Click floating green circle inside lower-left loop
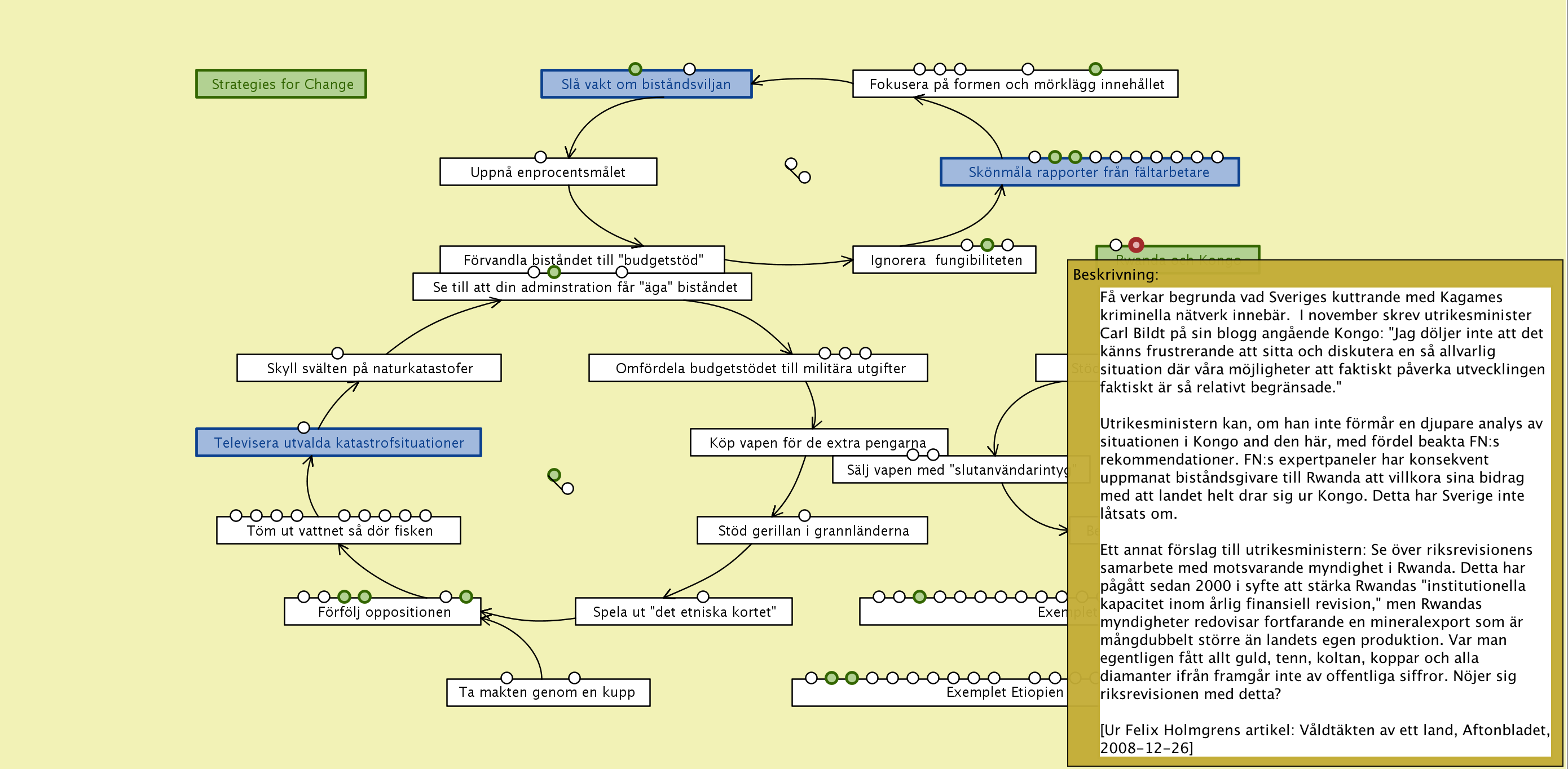Viewport: 1568px width, 769px height. (554, 475)
